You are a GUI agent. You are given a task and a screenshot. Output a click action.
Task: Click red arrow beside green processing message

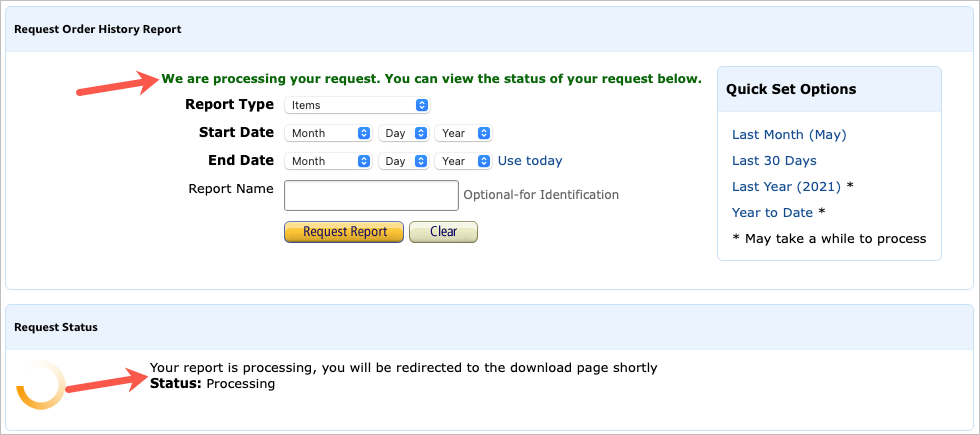115,84
